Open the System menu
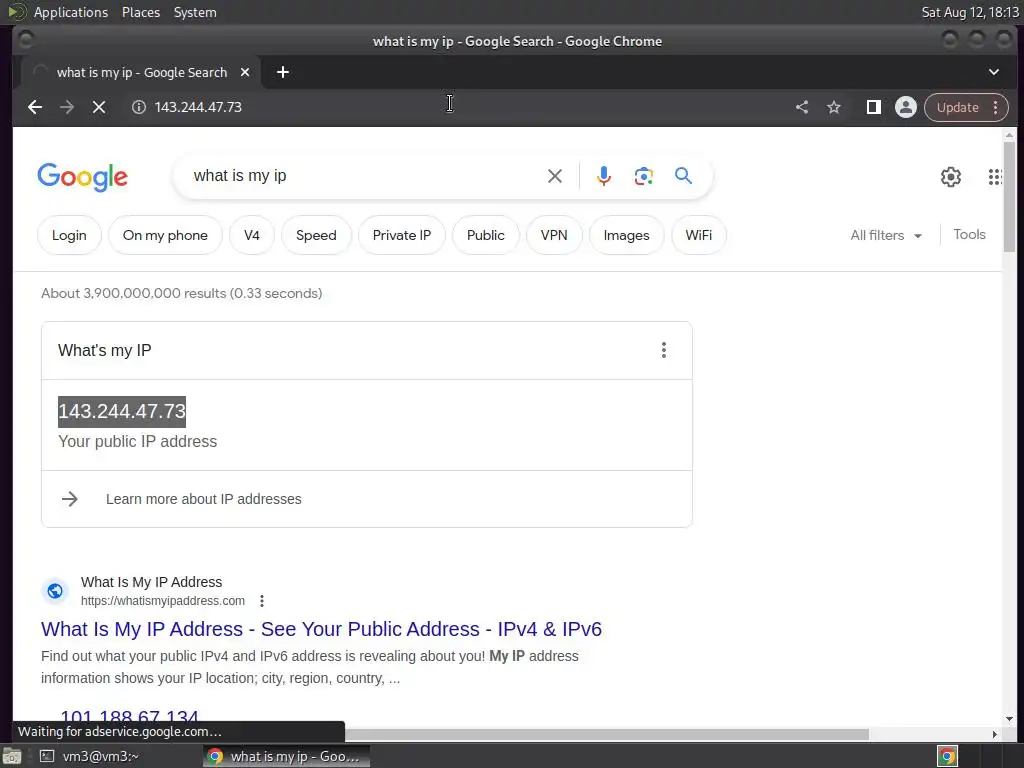This screenshot has width=1024, height=768. (195, 12)
